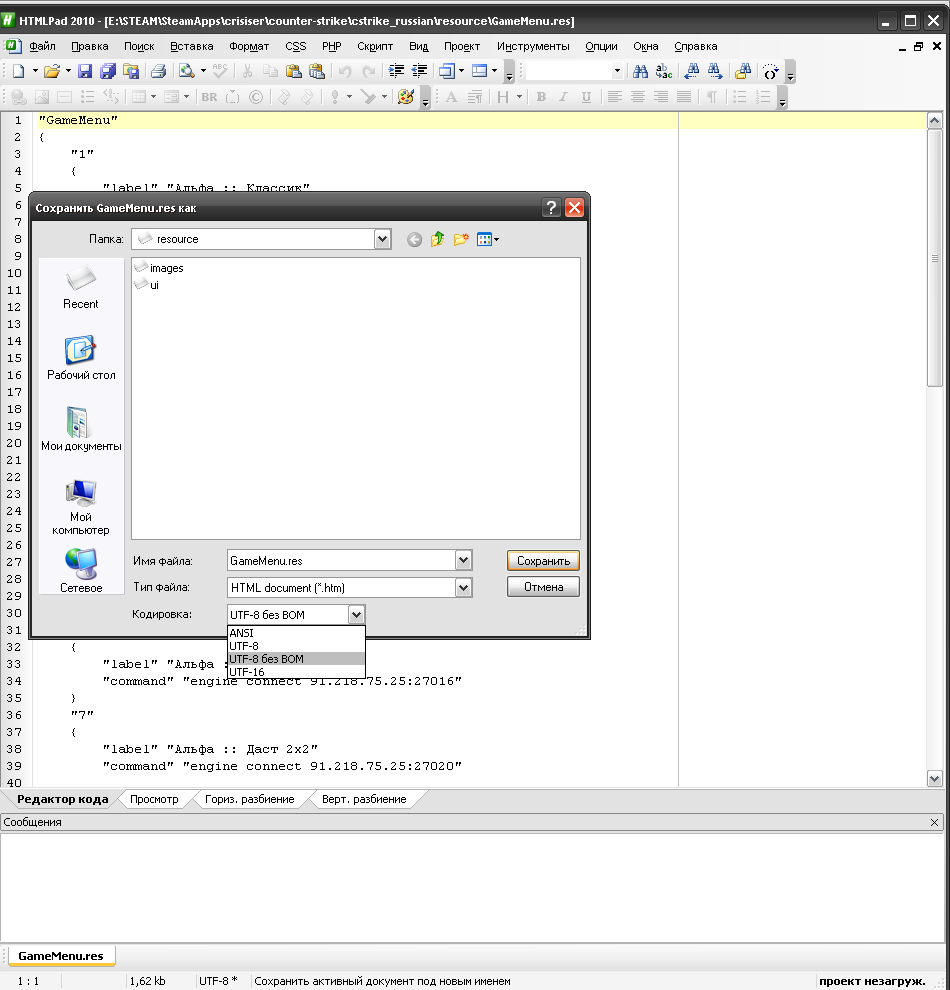Click the Paste clipboard toolbar icon
Screen dimensions: 950x990
[294, 71]
